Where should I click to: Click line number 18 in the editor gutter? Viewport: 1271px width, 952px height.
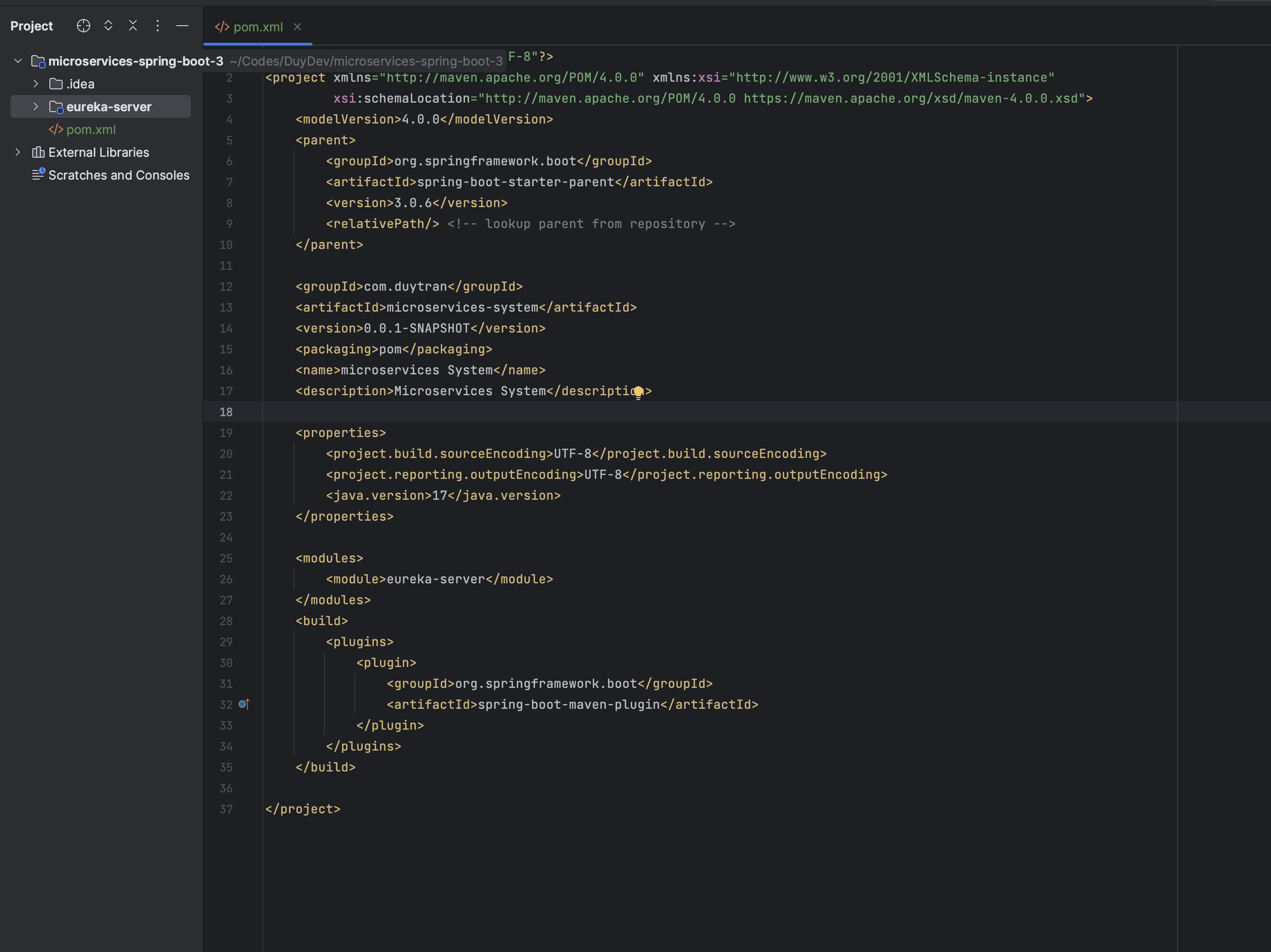(x=226, y=412)
